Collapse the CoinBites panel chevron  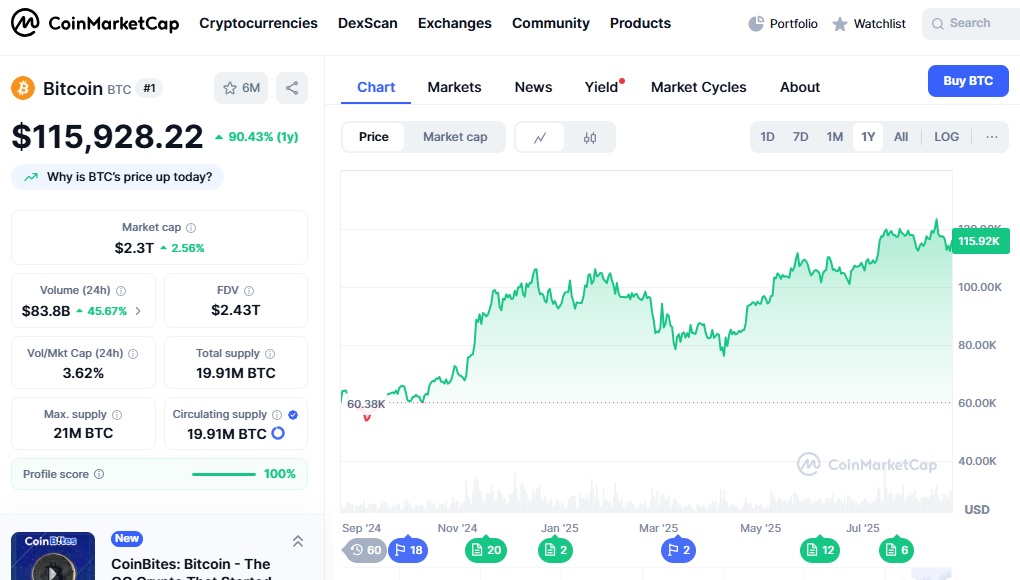(x=297, y=541)
